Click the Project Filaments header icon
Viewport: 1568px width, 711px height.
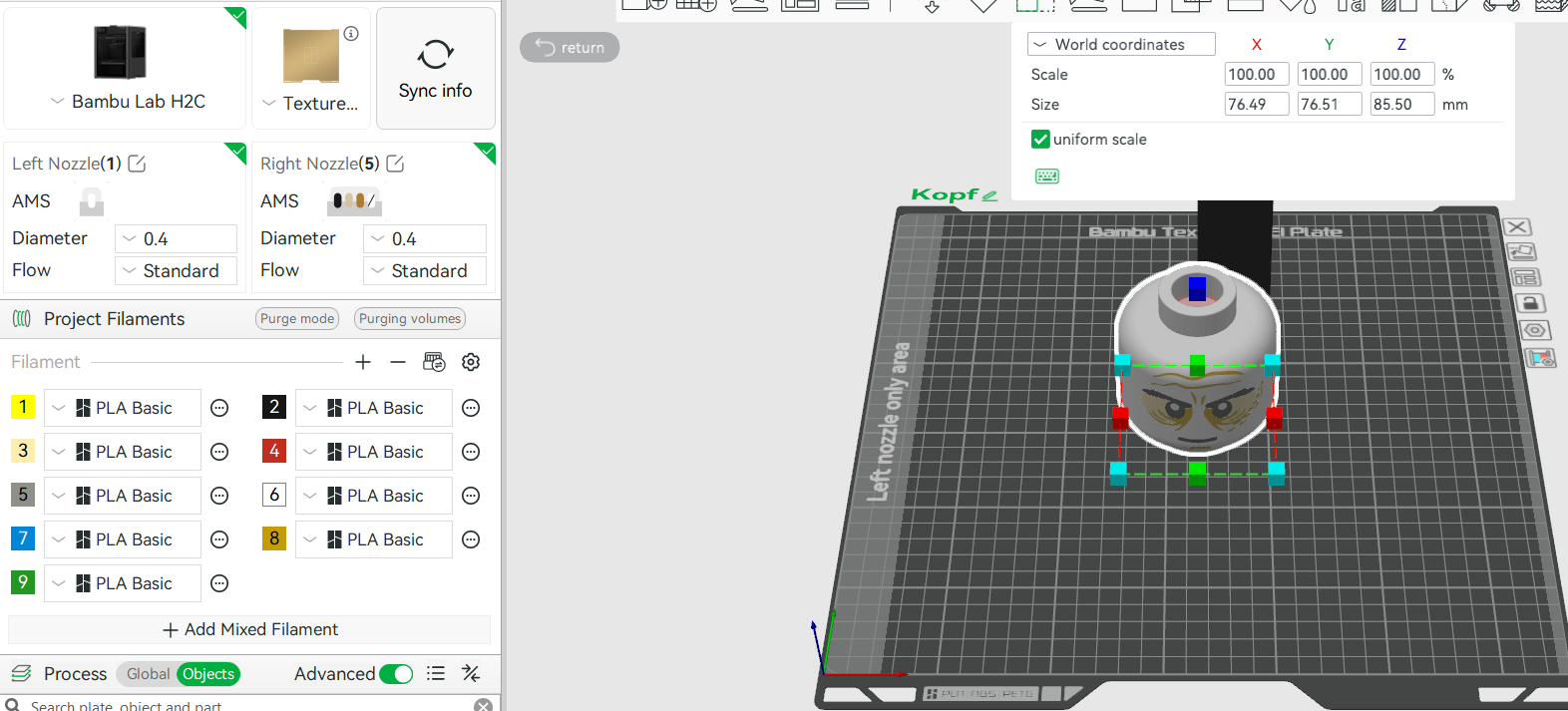[22, 319]
